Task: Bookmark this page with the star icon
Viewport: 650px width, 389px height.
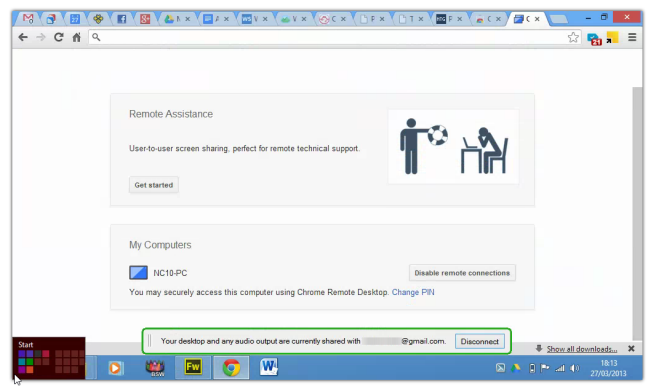Action: coord(573,37)
